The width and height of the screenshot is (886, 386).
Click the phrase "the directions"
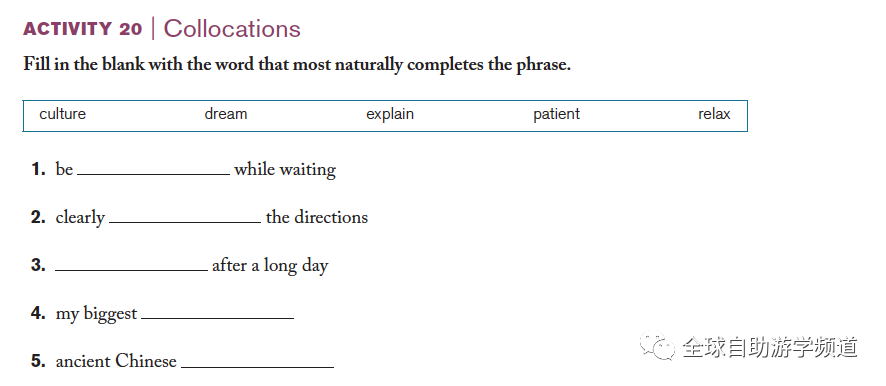[x=316, y=217]
